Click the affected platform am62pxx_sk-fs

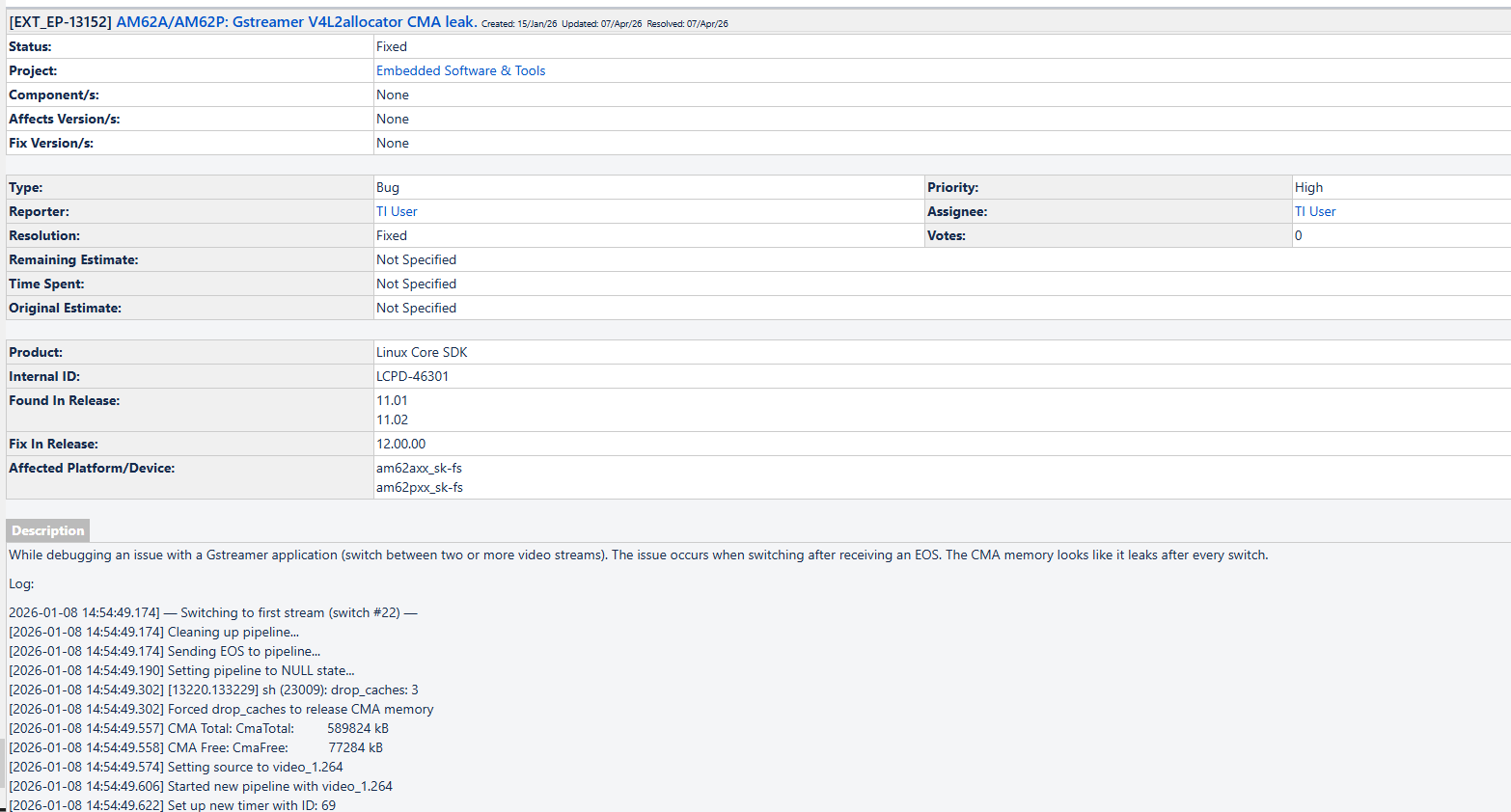click(420, 487)
